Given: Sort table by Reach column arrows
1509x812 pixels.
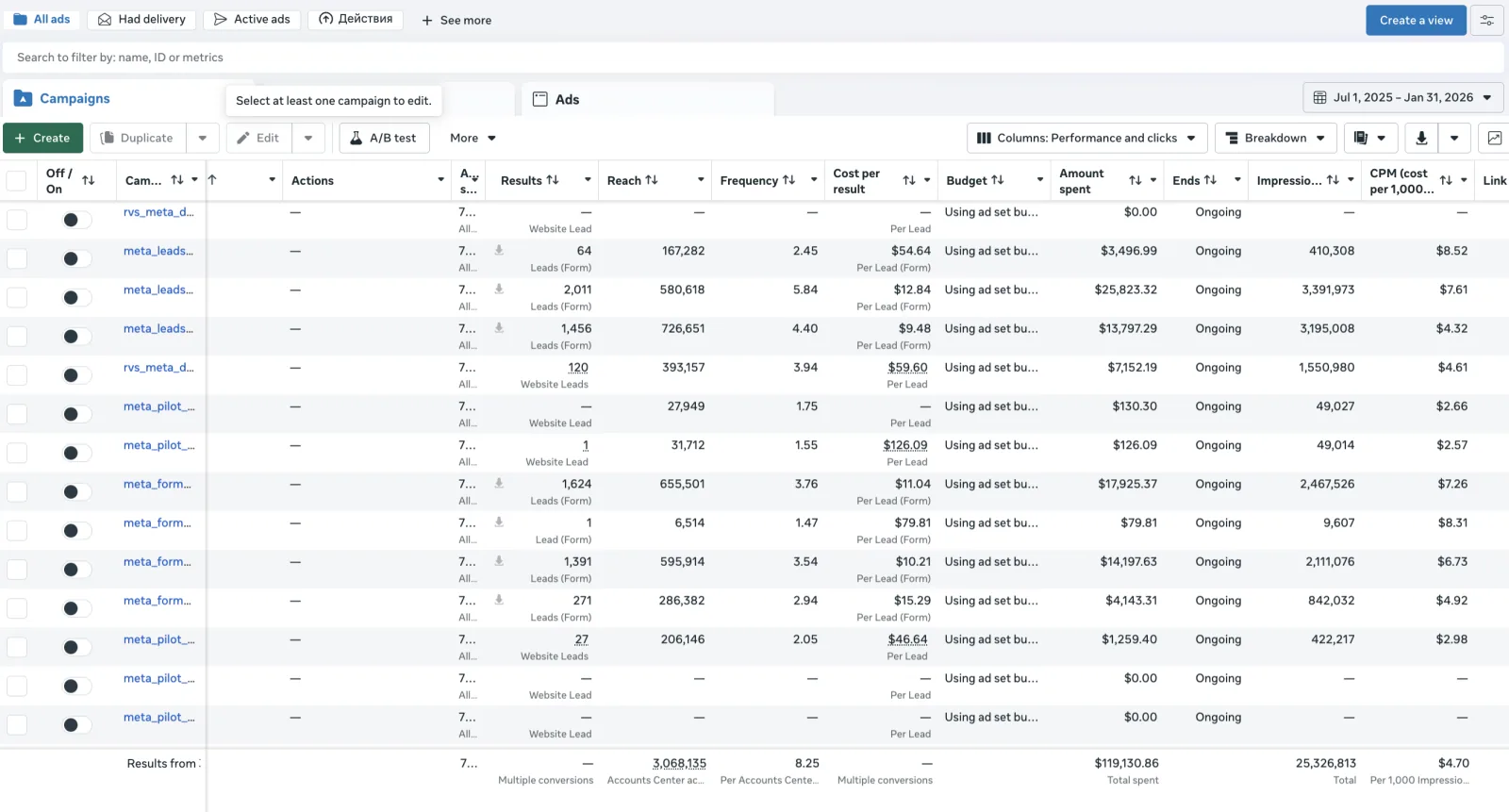Looking at the screenshot, I should coord(652,180).
